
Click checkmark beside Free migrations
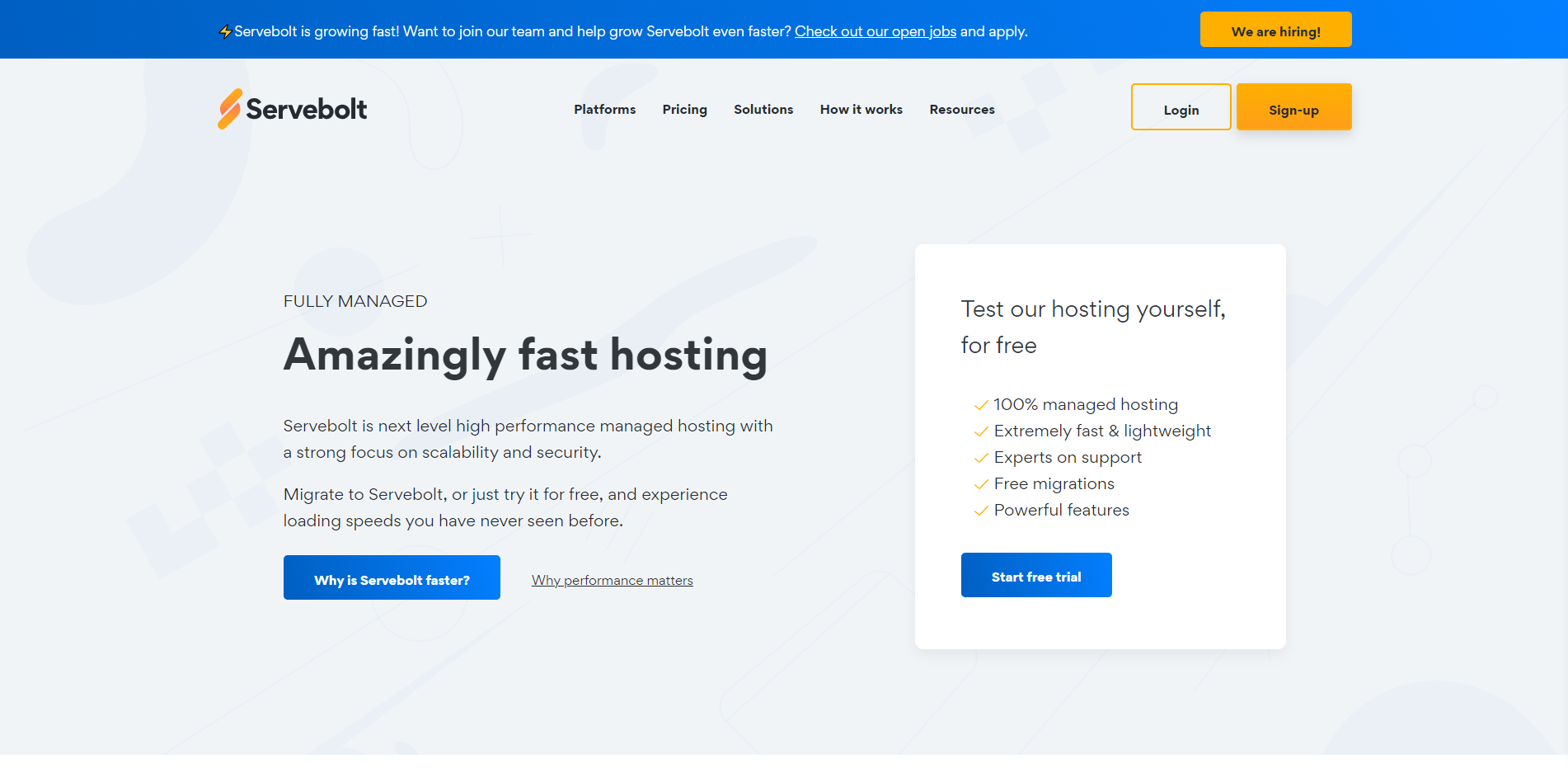981,484
